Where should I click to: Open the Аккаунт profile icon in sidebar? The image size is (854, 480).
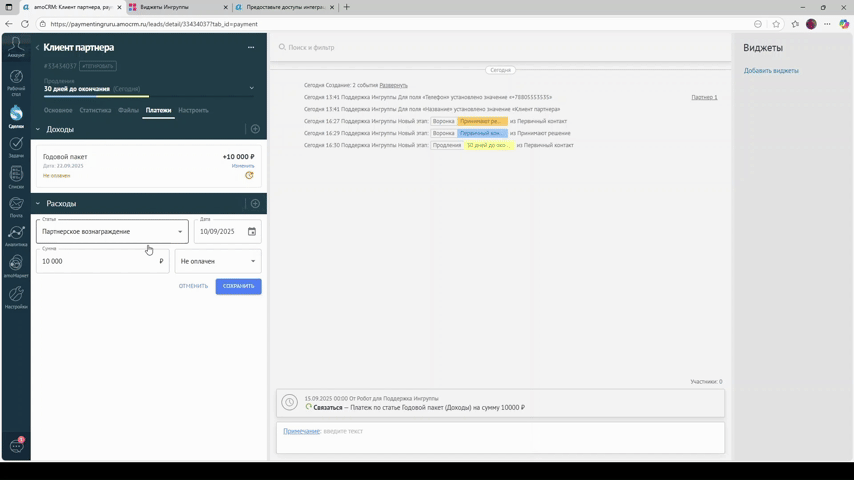(x=16, y=47)
